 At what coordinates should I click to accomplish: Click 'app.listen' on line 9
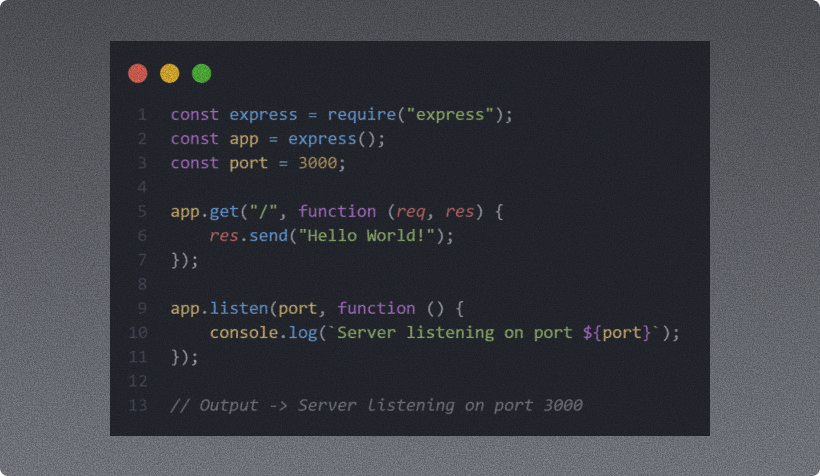[x=219, y=309]
